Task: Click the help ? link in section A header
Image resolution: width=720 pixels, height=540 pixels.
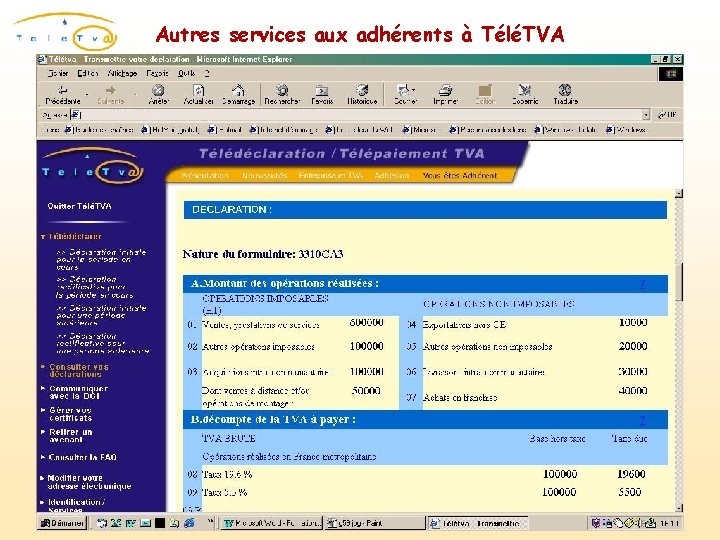Action: 642,284
